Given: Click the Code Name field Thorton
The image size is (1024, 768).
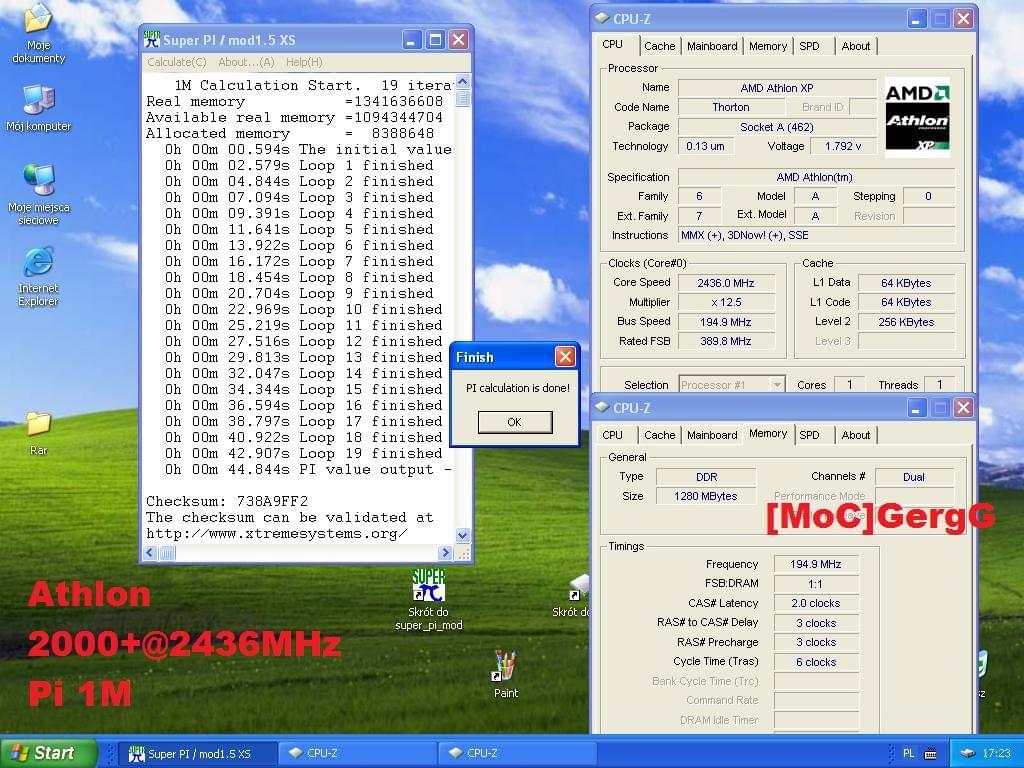Looking at the screenshot, I should coord(731,107).
